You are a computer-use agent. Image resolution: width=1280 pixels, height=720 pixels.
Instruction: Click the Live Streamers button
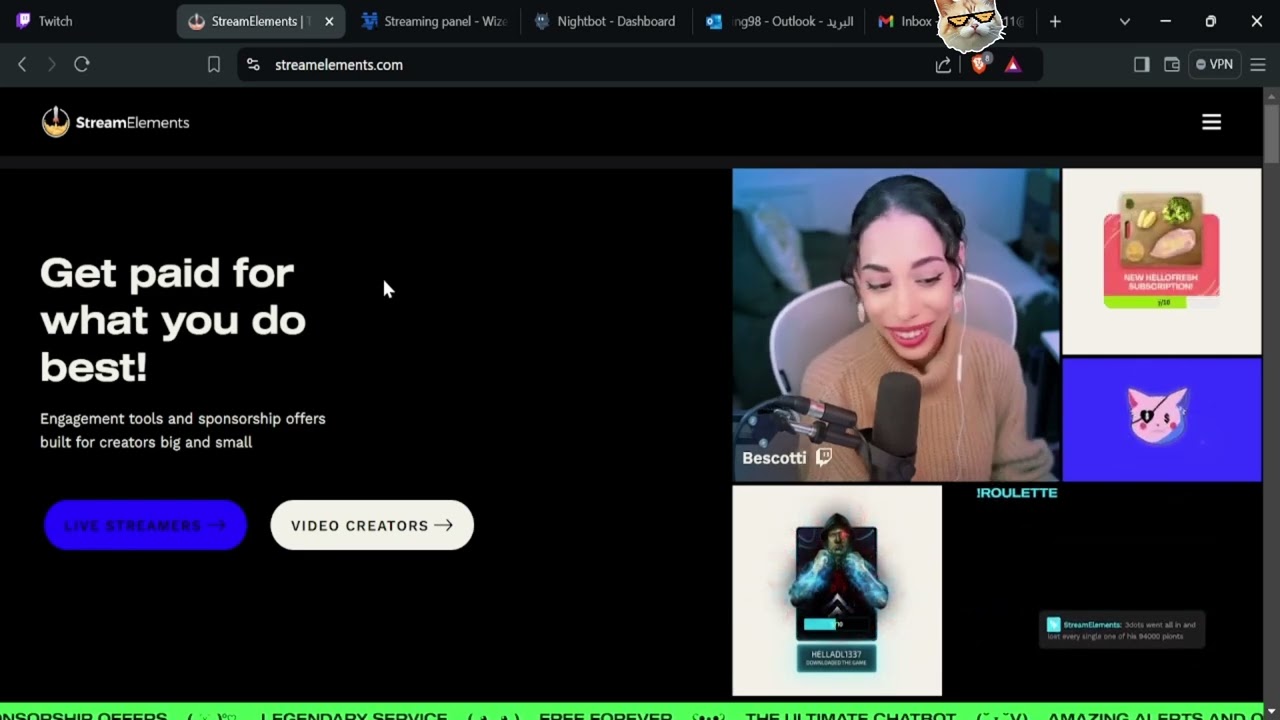tap(145, 525)
